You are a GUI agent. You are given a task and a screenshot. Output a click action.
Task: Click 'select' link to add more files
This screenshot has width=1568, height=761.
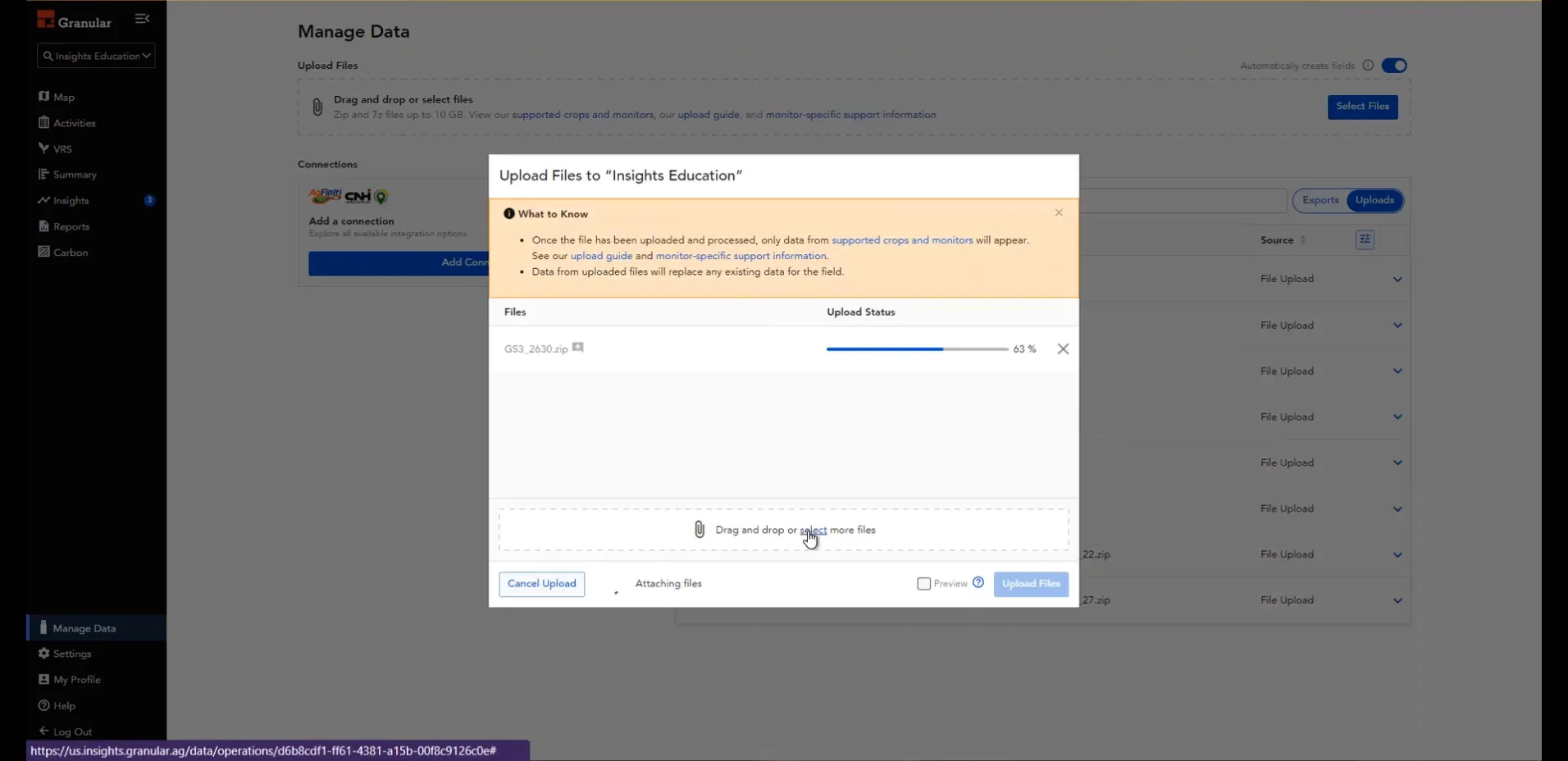click(813, 530)
